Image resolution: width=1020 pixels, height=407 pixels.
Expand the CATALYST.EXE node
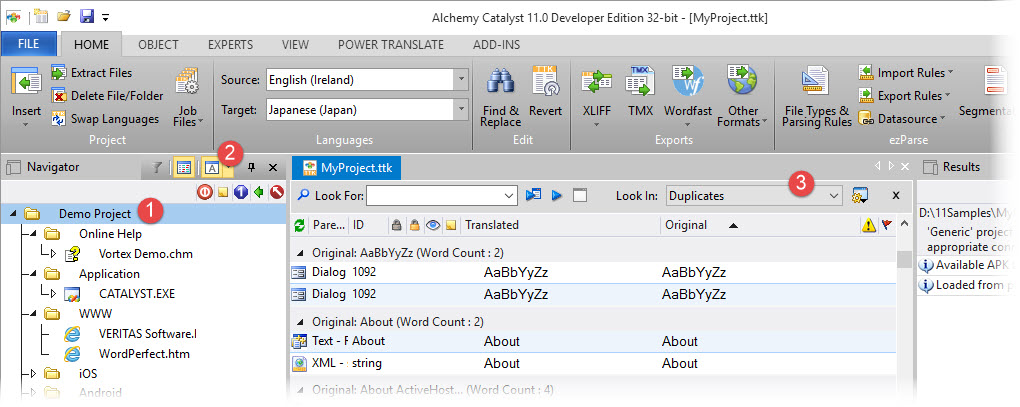click(53, 294)
